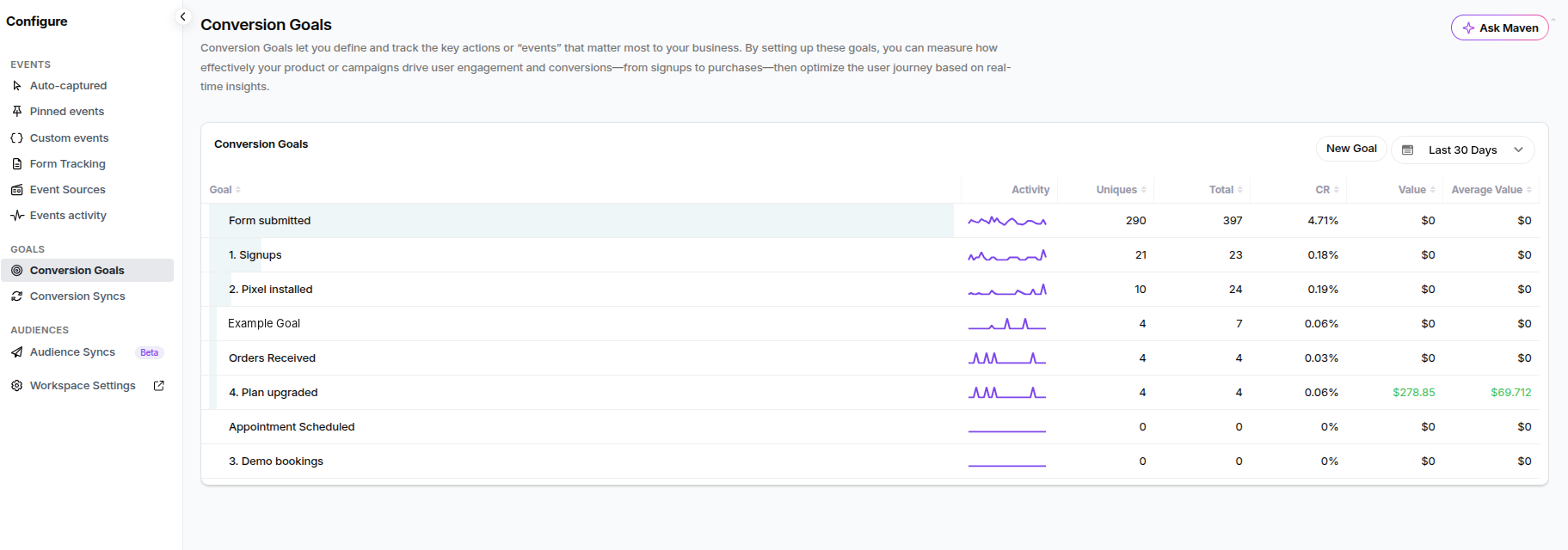Click the Conversion Goals target icon
Image resolution: width=1568 pixels, height=550 pixels.
(16, 271)
